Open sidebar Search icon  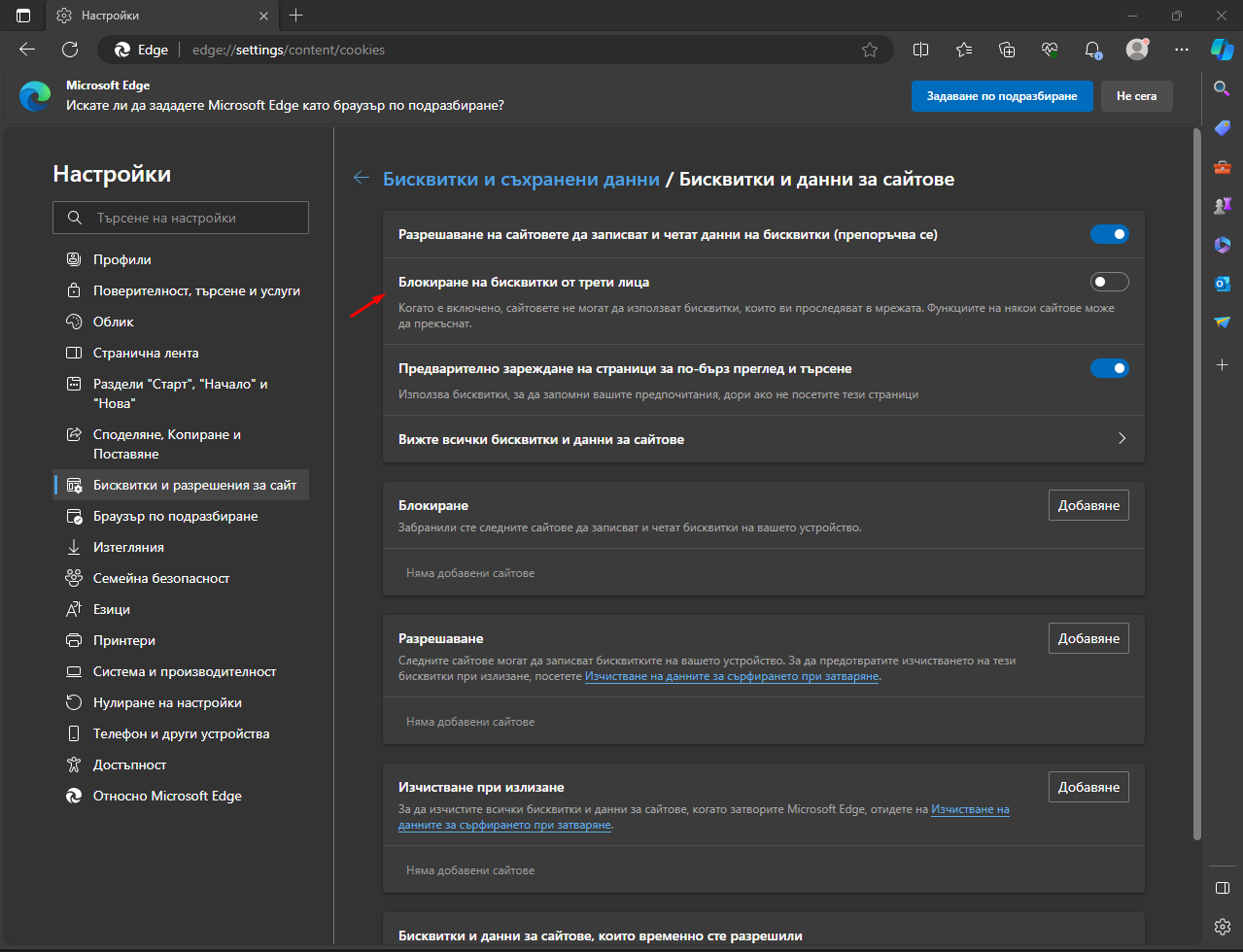tap(1223, 89)
